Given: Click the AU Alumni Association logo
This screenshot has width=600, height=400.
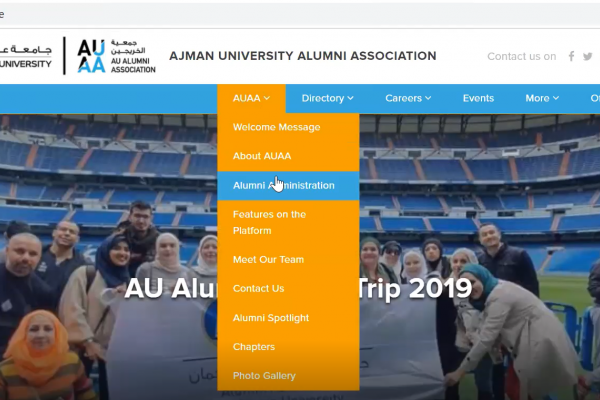Looking at the screenshot, I should (x=116, y=56).
